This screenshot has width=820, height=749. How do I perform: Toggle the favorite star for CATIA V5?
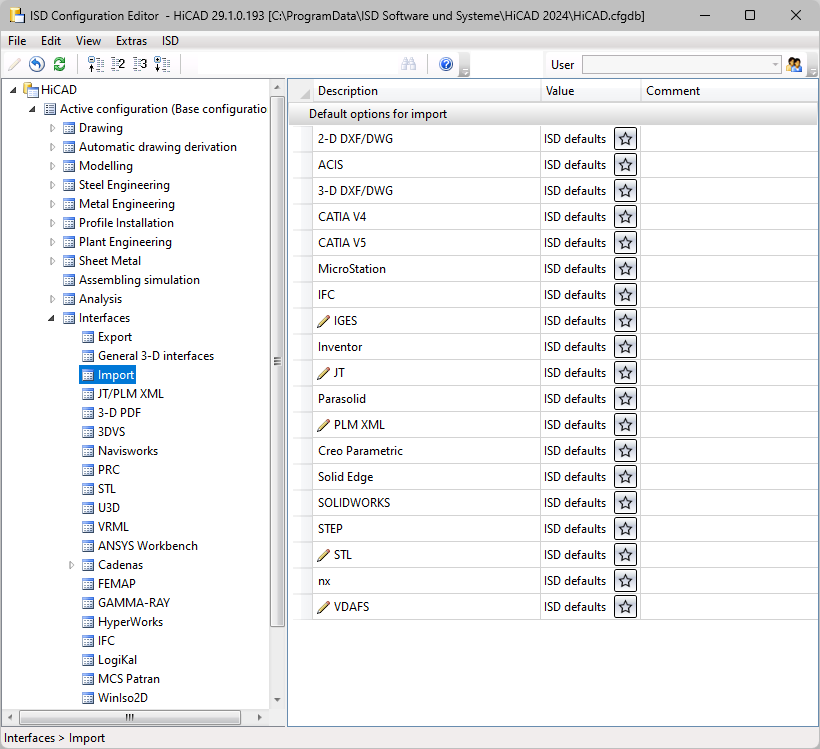tap(625, 243)
